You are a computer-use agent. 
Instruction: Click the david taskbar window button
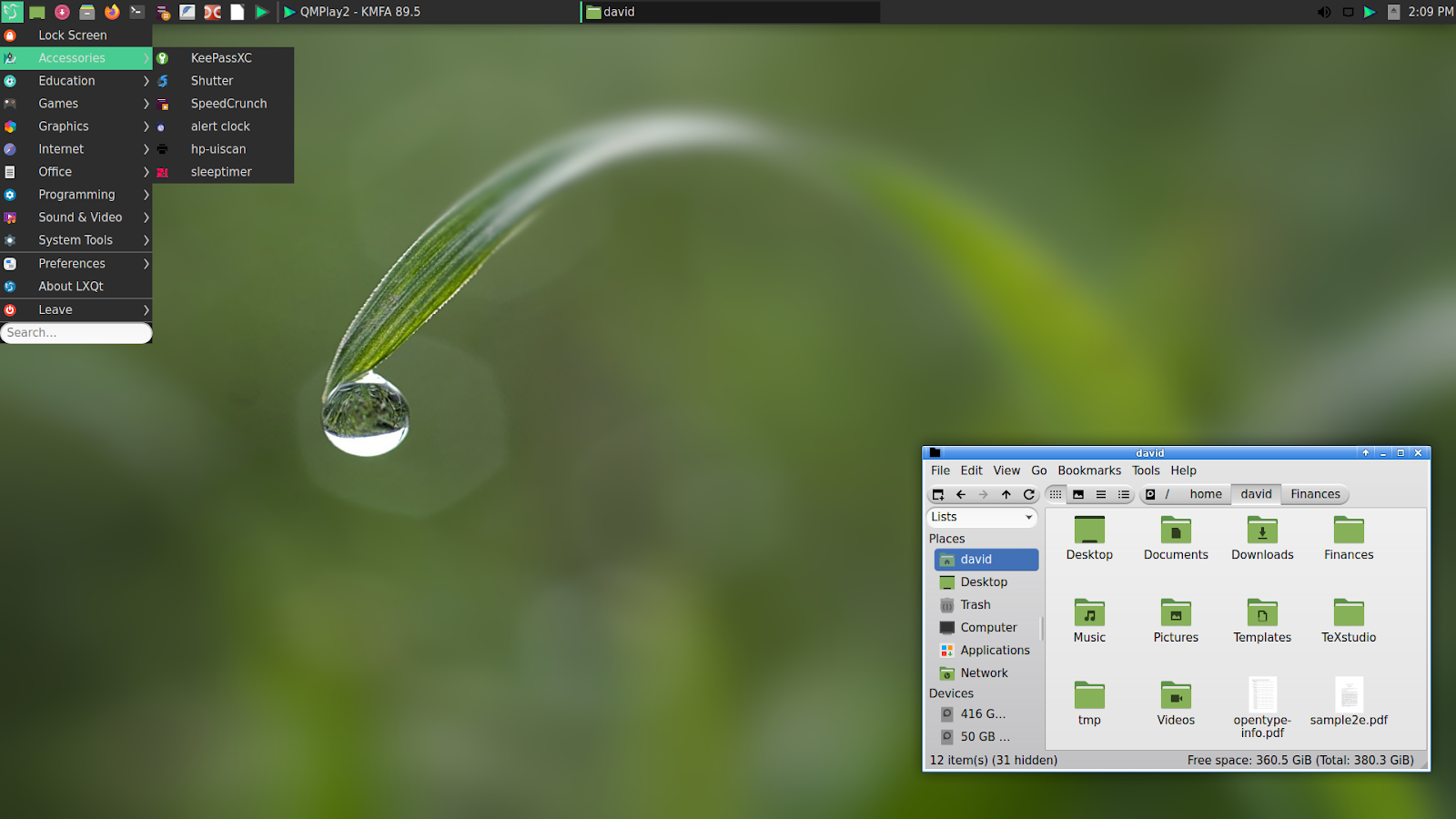(731, 12)
